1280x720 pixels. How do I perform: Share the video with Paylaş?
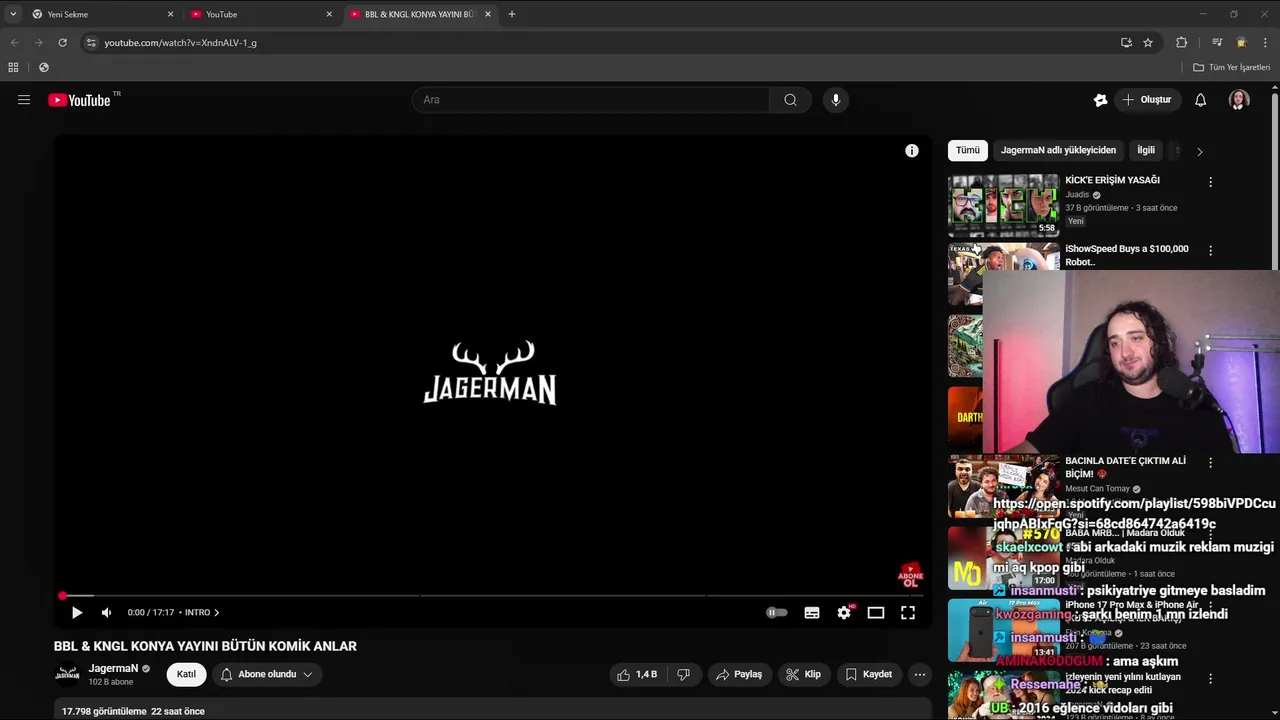click(x=739, y=675)
